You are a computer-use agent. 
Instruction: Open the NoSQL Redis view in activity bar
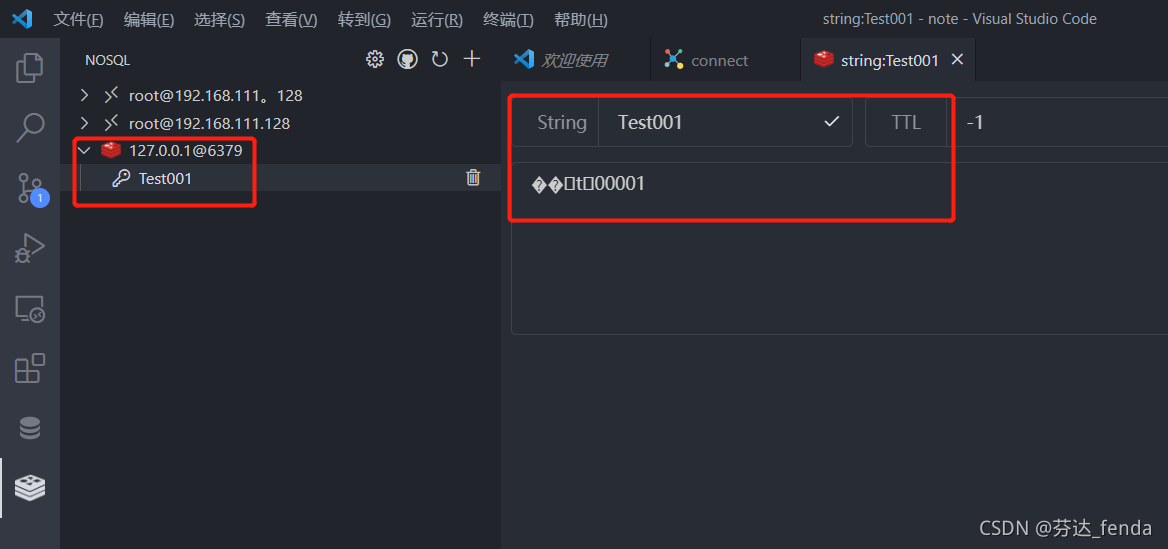30,488
